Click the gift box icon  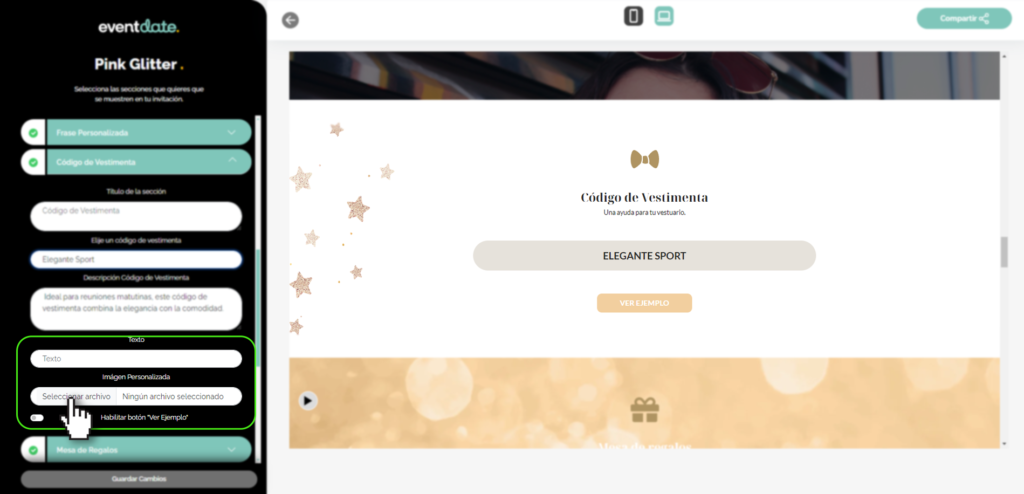tap(645, 410)
